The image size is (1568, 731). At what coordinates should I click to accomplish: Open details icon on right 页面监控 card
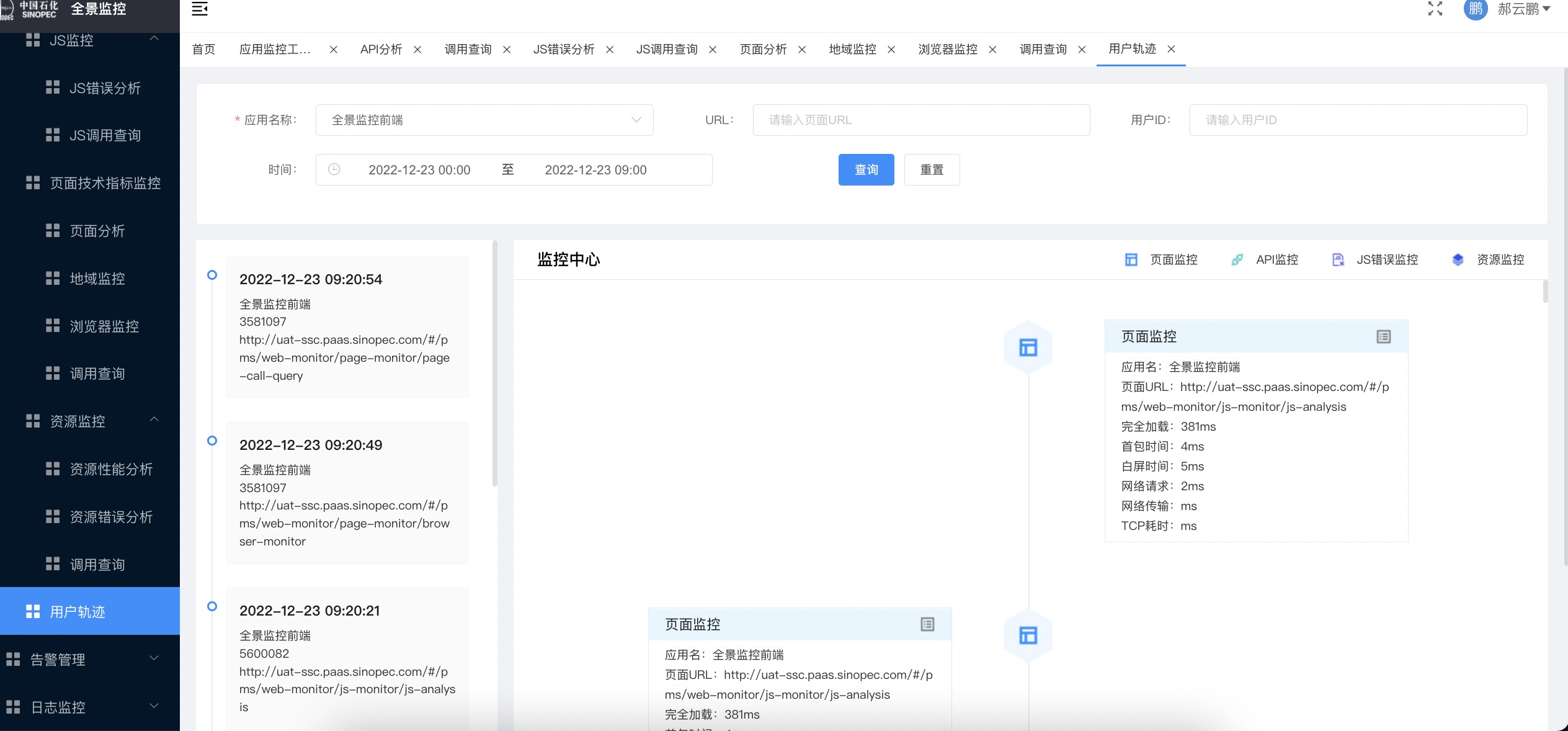tap(1384, 336)
